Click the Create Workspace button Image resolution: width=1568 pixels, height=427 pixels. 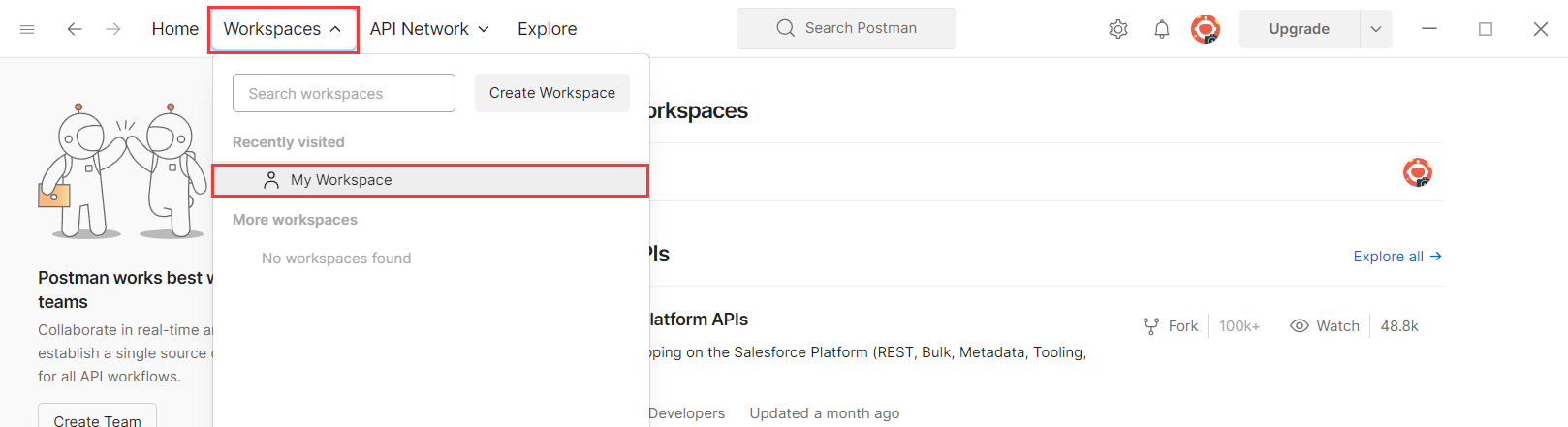pos(552,93)
